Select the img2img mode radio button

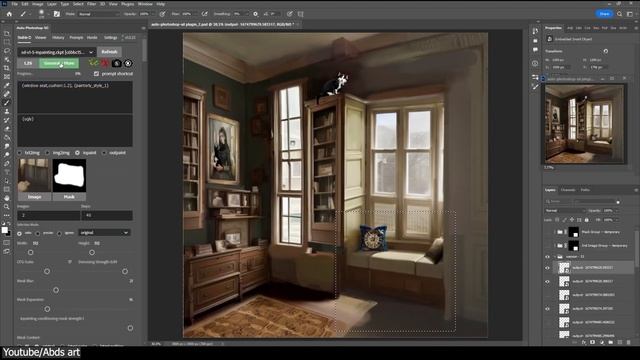click(x=47, y=153)
